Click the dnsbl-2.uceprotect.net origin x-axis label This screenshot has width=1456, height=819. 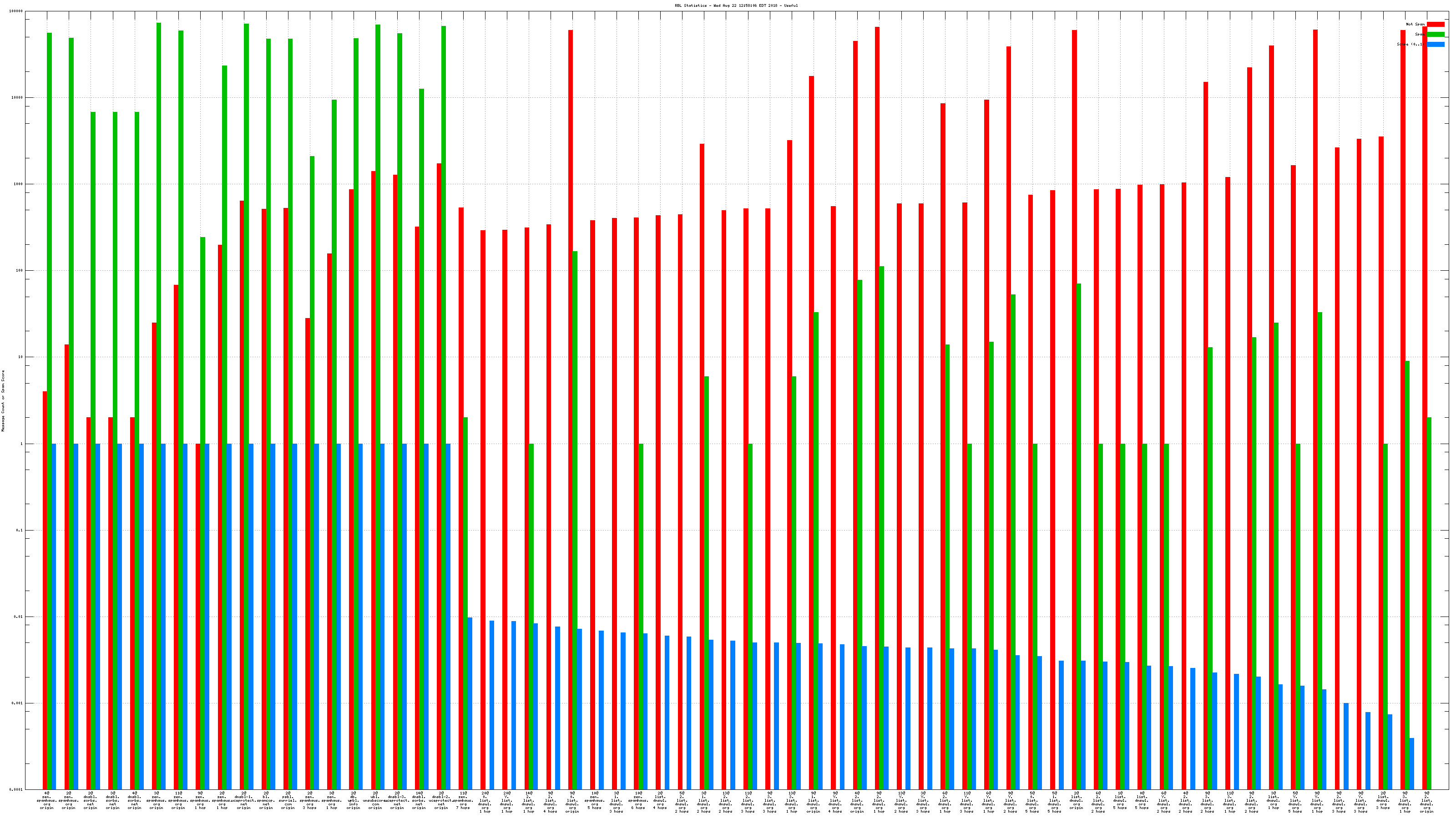441,800
